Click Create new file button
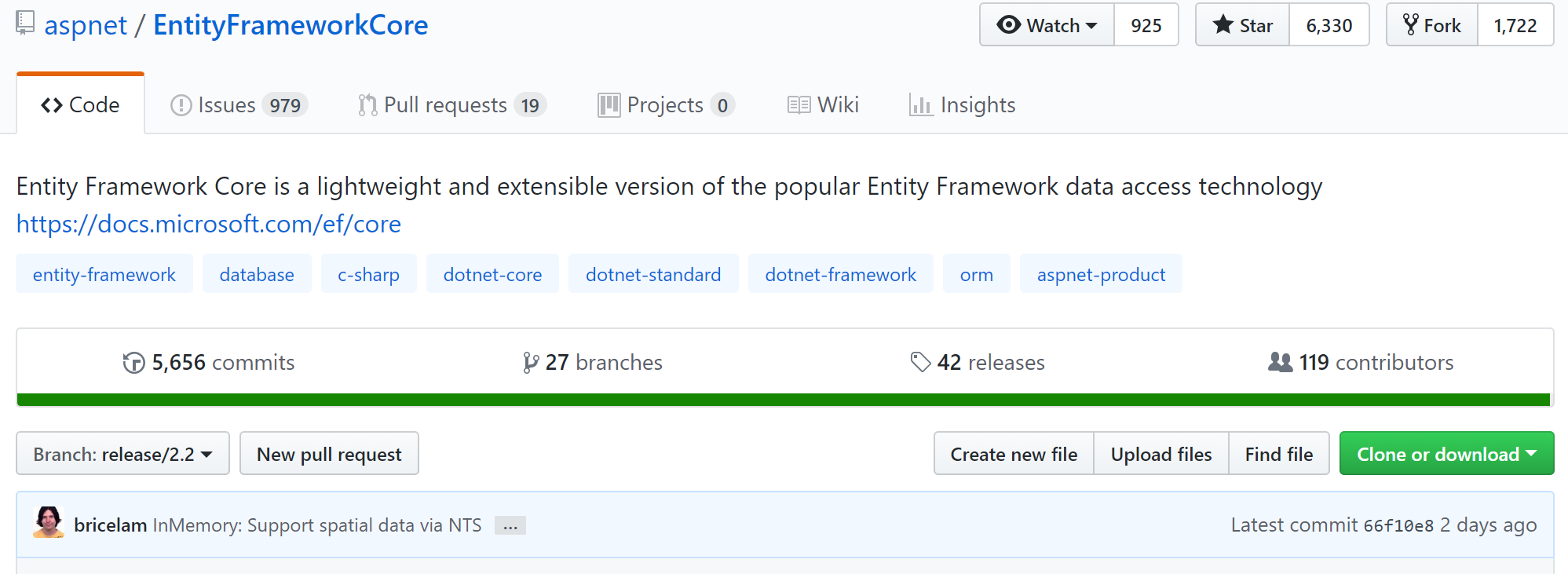The image size is (1568, 574). (1014, 454)
